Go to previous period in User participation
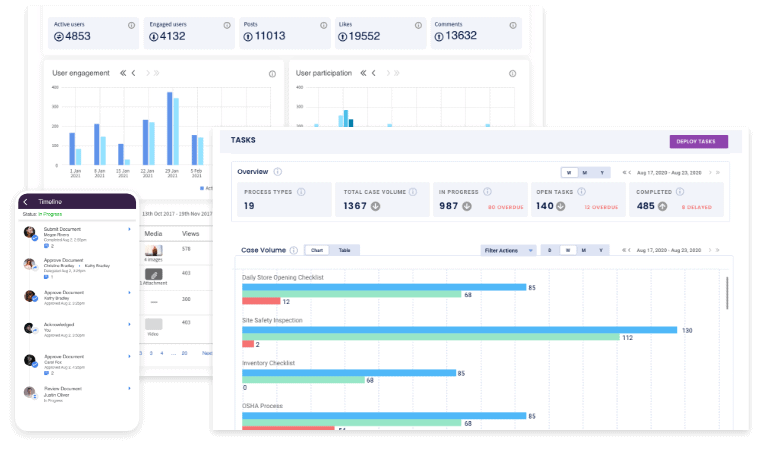 coord(374,73)
